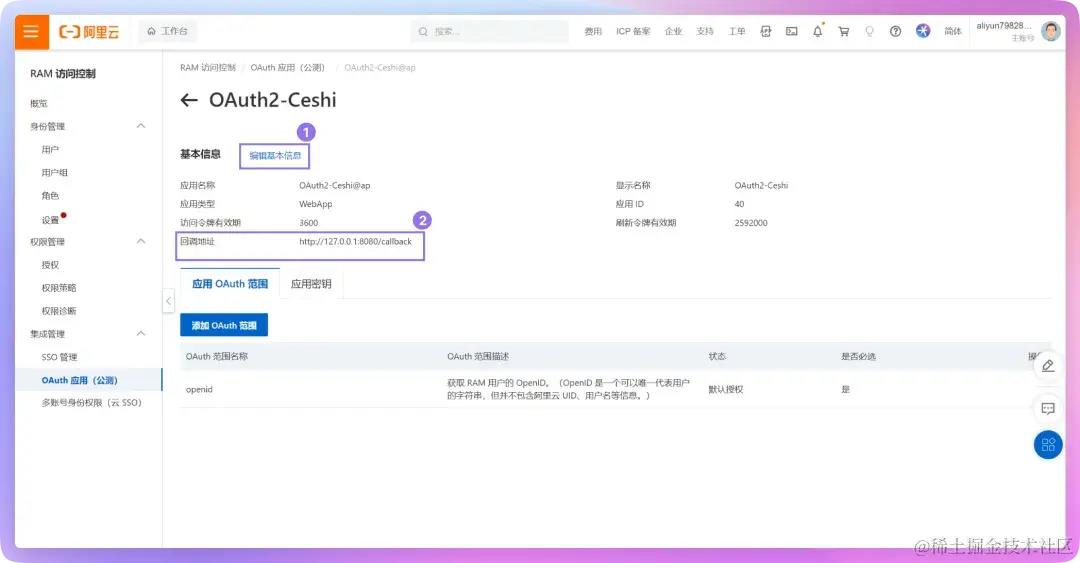The image size is (1080, 563).
Task: Click the 默认授权 status cell
Action: 725,389
